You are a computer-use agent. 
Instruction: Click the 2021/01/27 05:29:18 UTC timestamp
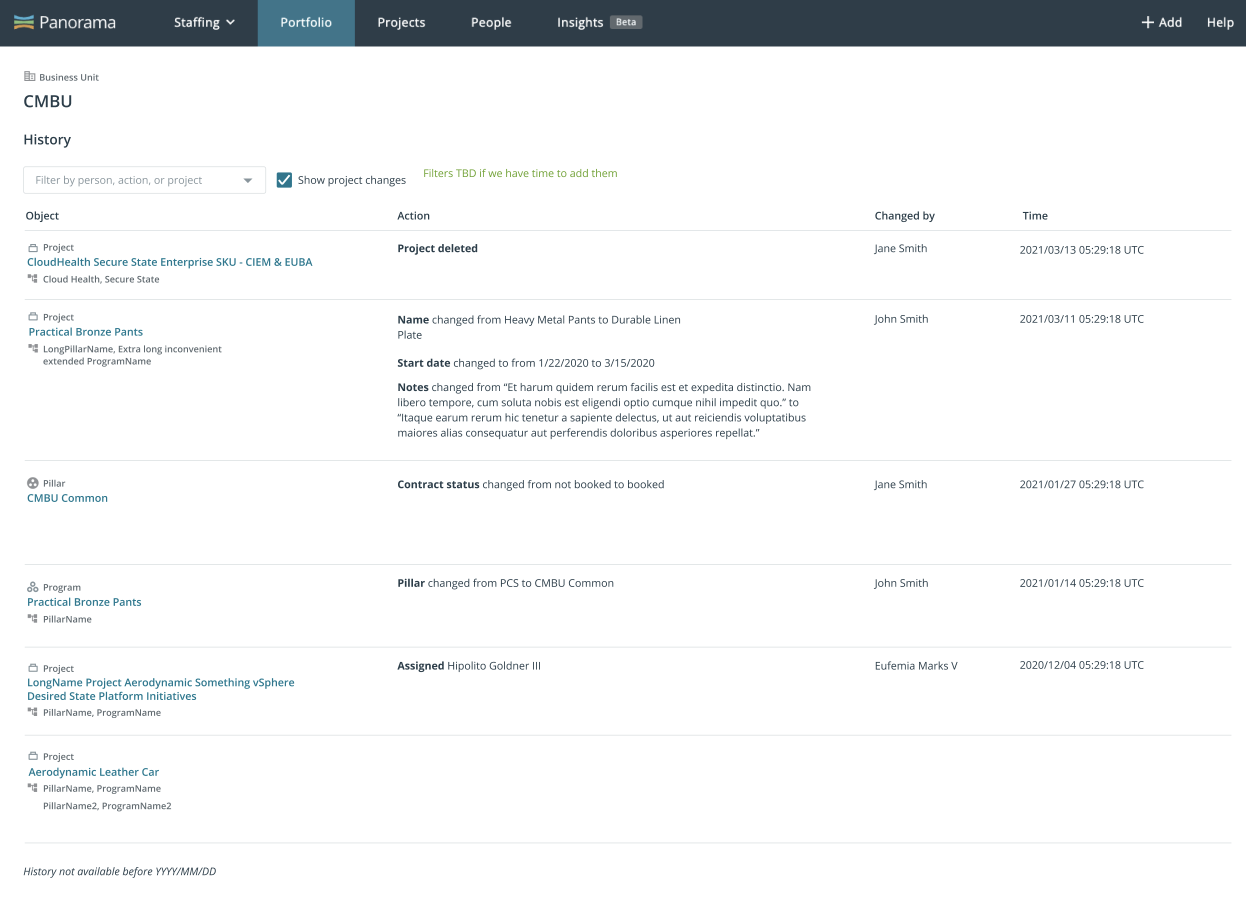(1081, 485)
